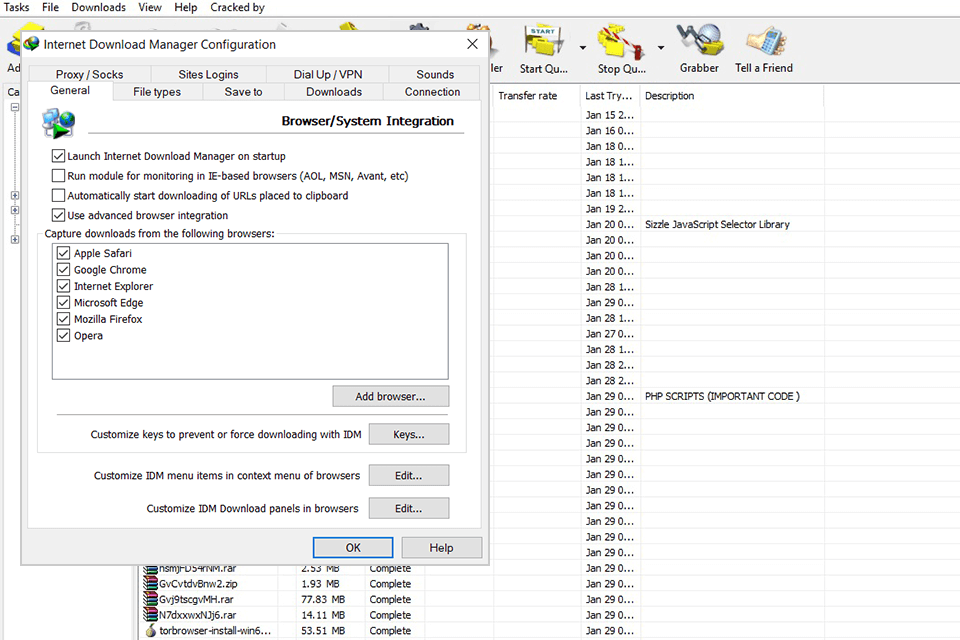Uncheck Launch Internet Download Manager on startup
Screen dimensions: 960x640
(58, 156)
